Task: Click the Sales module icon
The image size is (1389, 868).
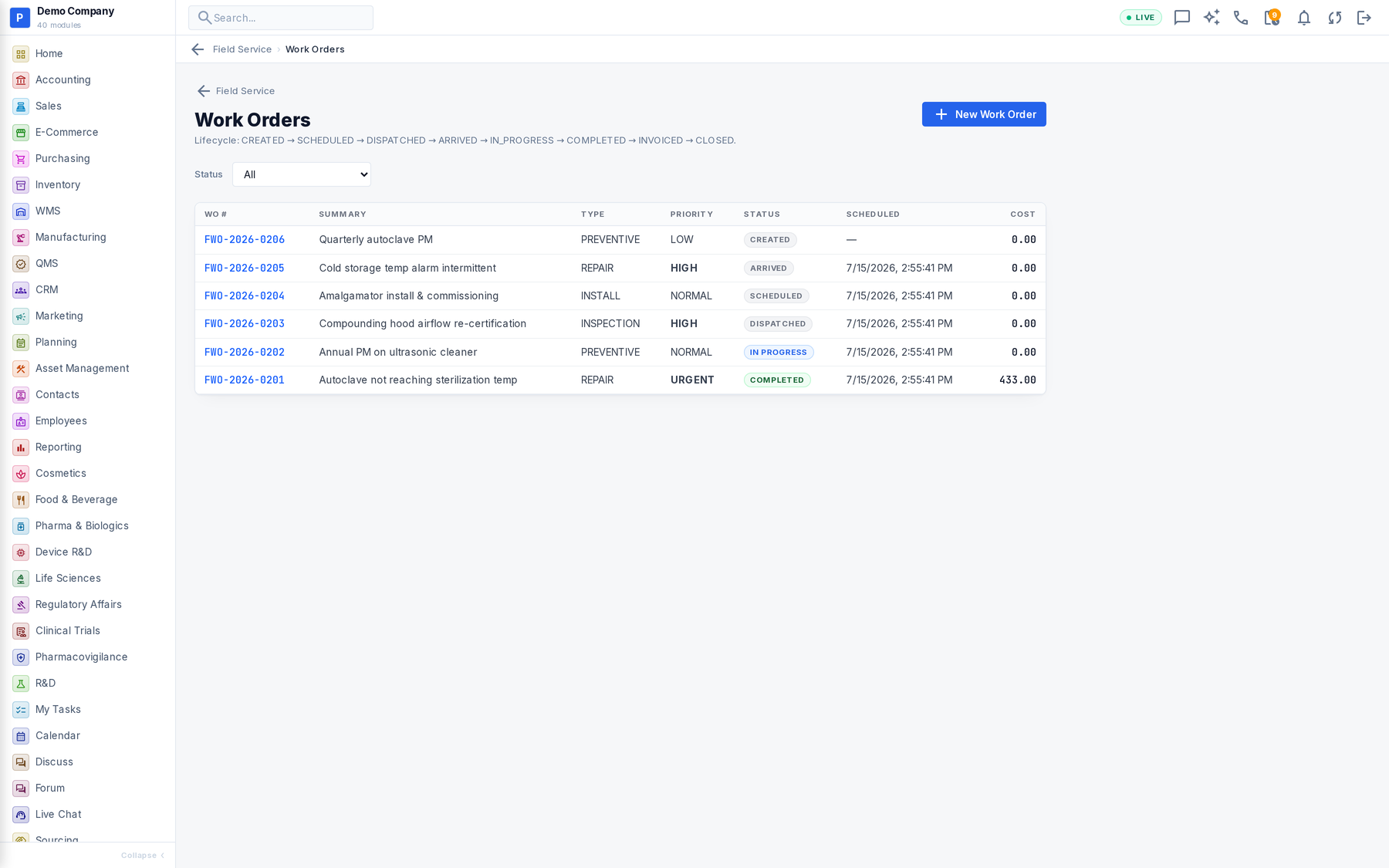Action: click(21, 106)
